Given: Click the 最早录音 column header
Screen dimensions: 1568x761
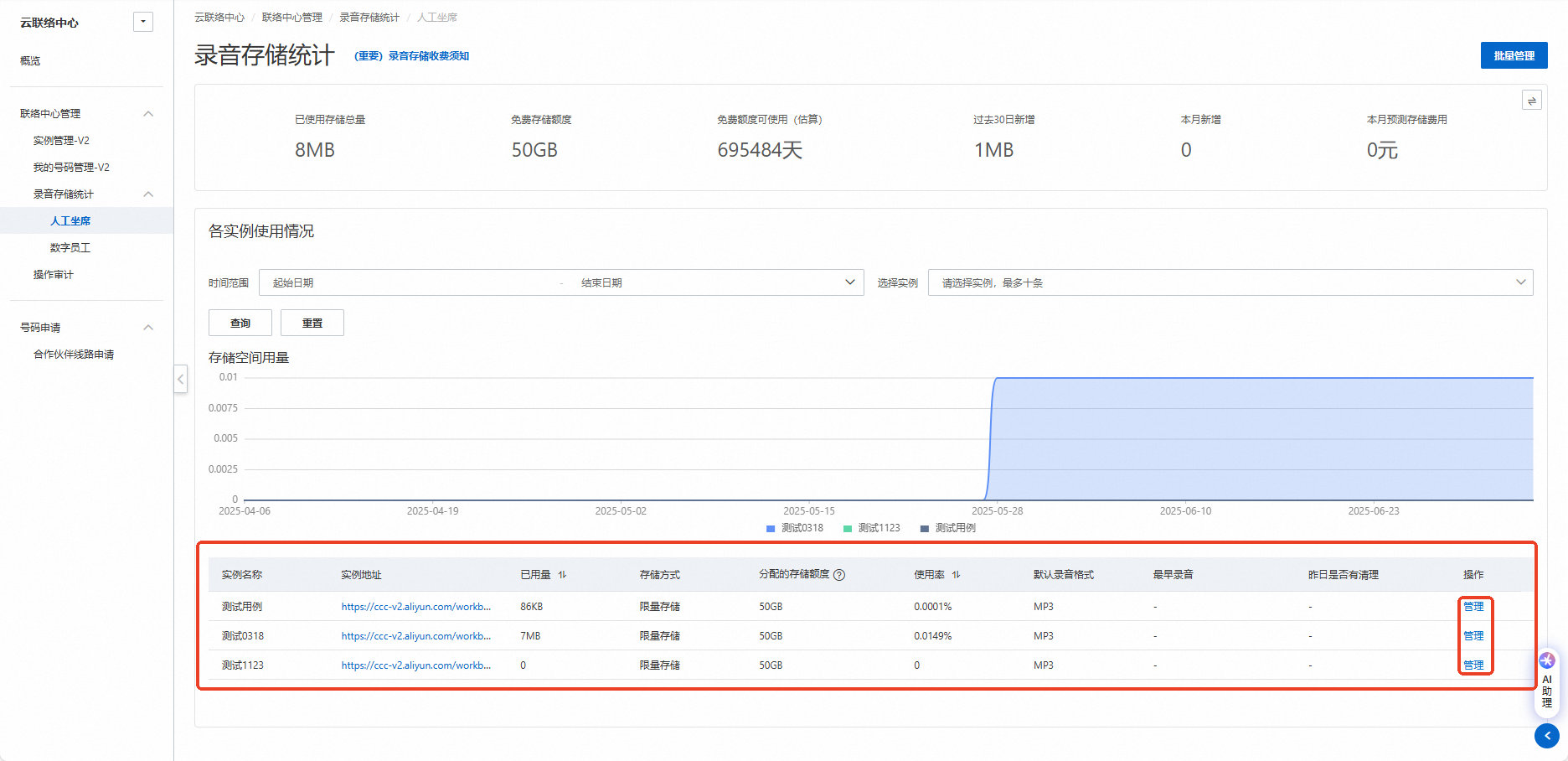Looking at the screenshot, I should [x=1173, y=575].
